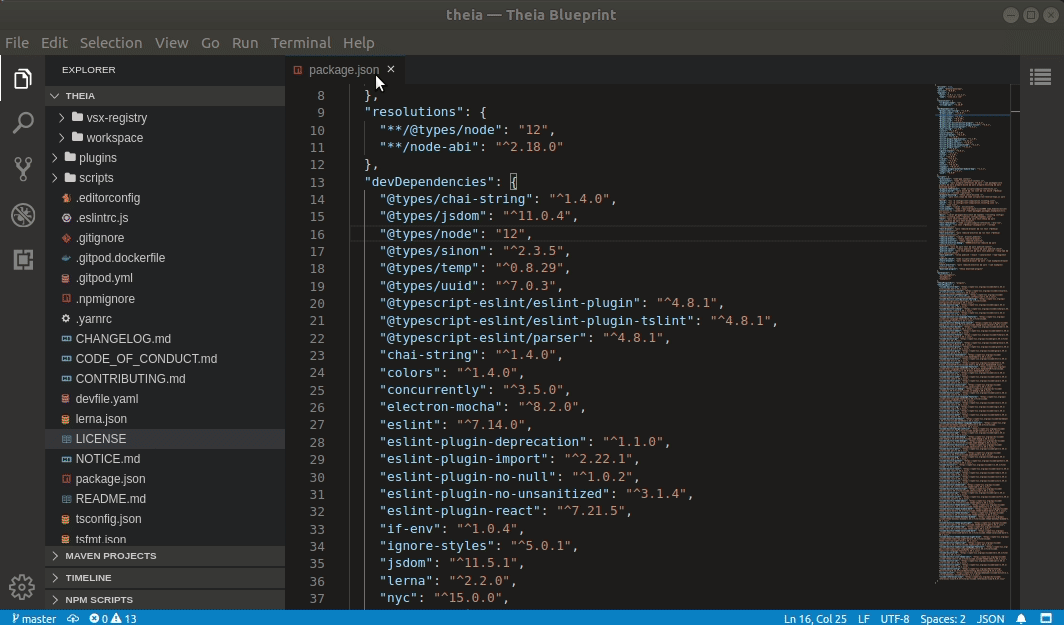Open the Terminal menu
The height and width of the screenshot is (625, 1064).
[300, 42]
